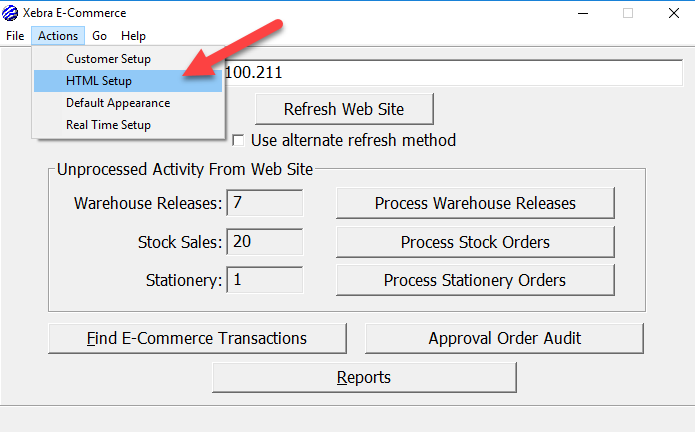Click the Warehouse Releases label
The image size is (695, 432).
(x=148, y=203)
